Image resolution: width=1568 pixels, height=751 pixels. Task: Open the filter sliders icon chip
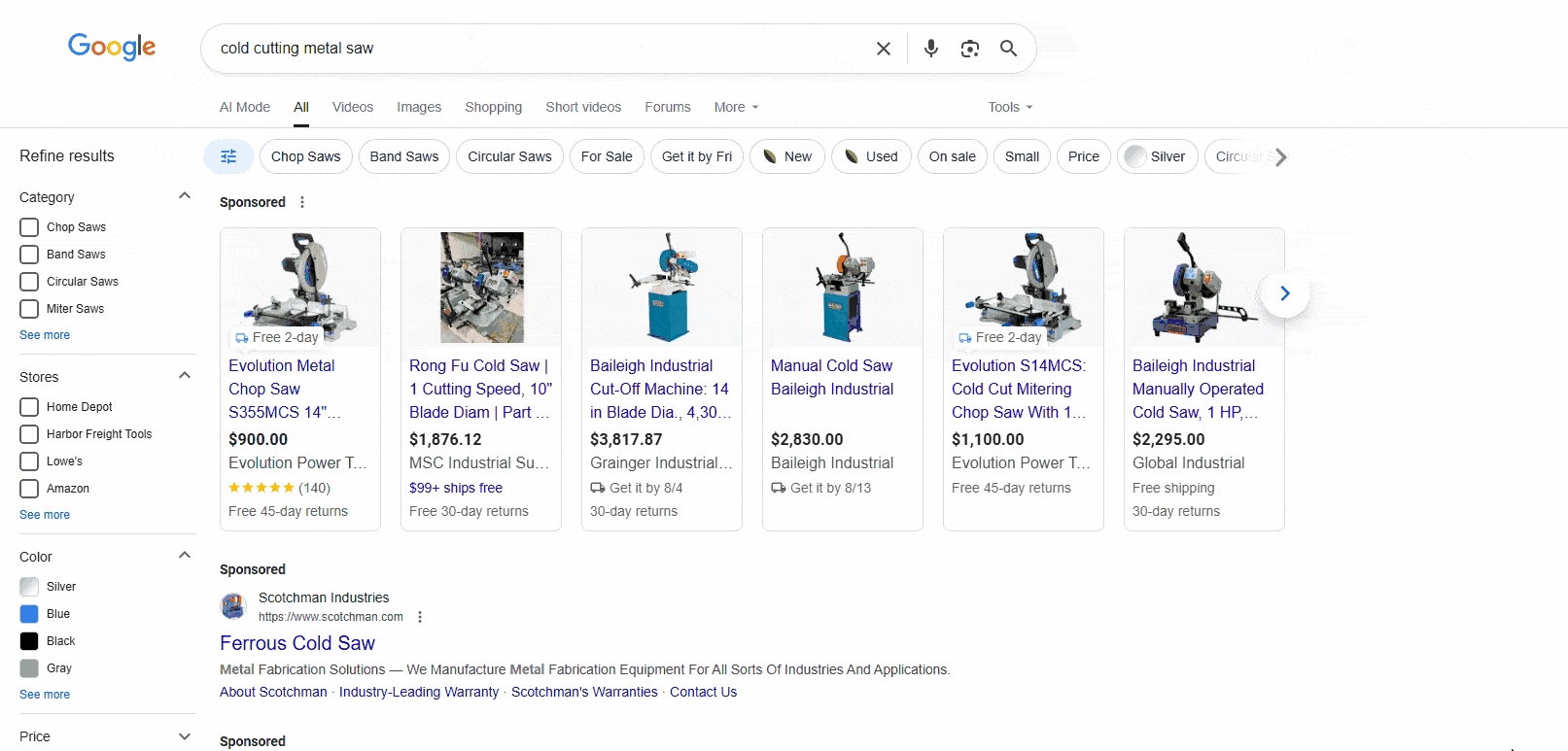228,156
